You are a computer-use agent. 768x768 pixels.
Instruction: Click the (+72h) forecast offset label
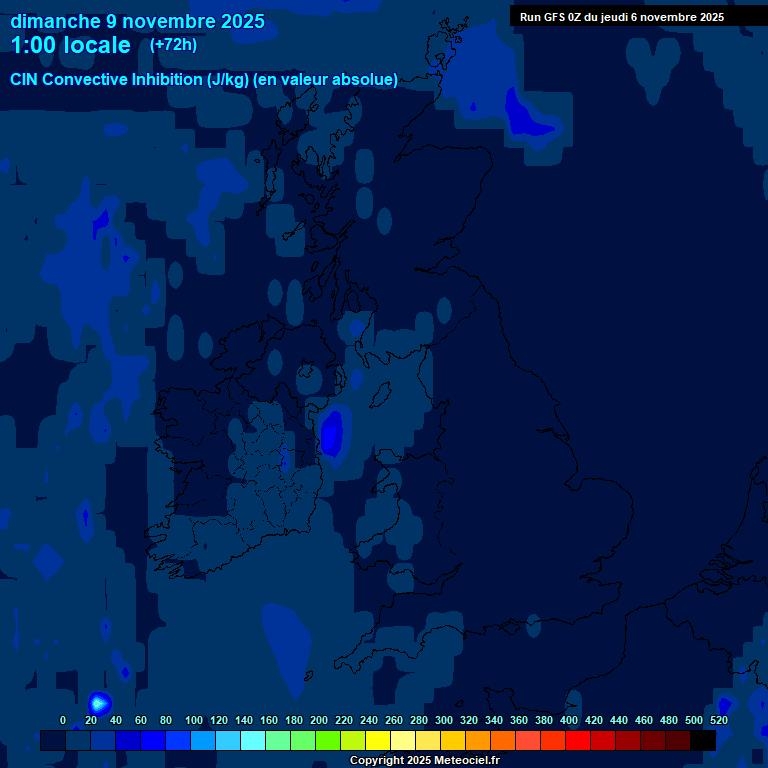pos(173,45)
